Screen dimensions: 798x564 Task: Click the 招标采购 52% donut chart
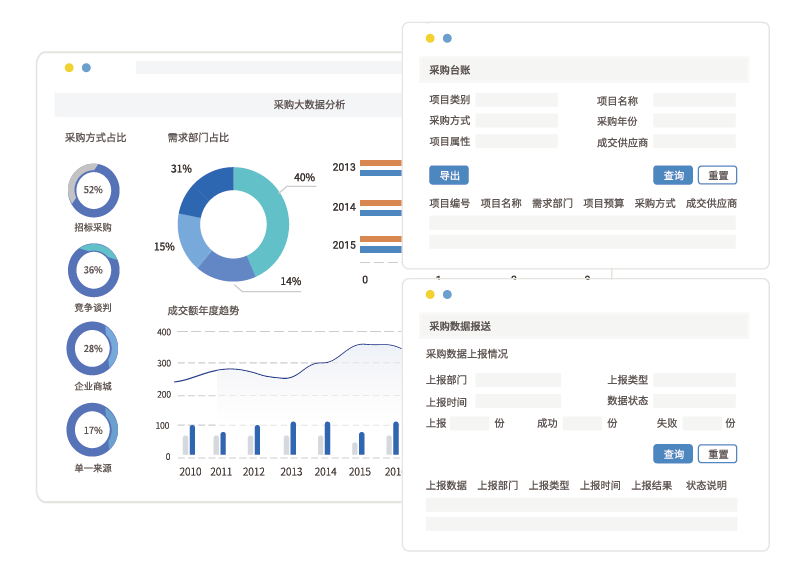[x=93, y=189]
